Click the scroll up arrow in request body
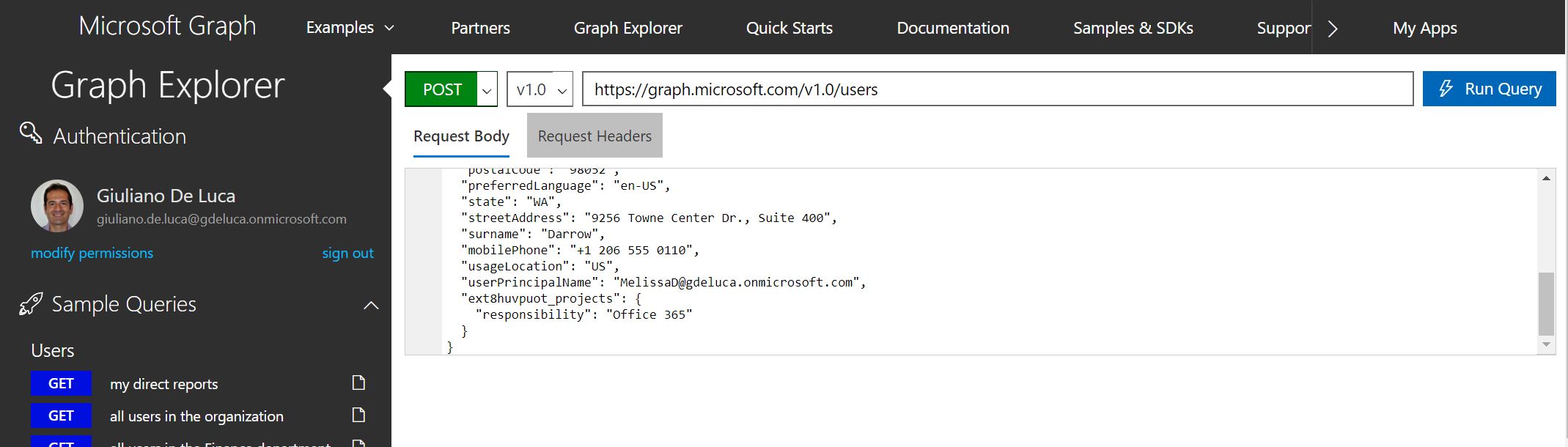Image resolution: width=1568 pixels, height=447 pixels. point(1546,178)
